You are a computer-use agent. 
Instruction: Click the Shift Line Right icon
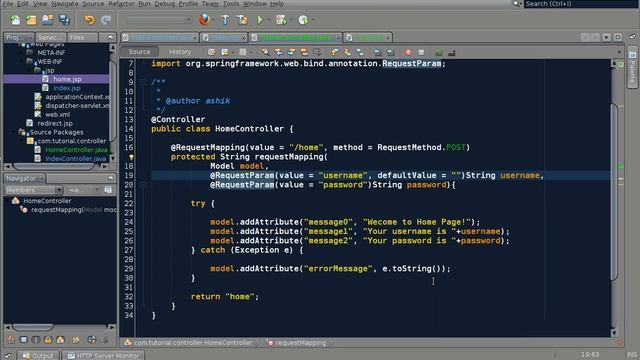point(391,52)
